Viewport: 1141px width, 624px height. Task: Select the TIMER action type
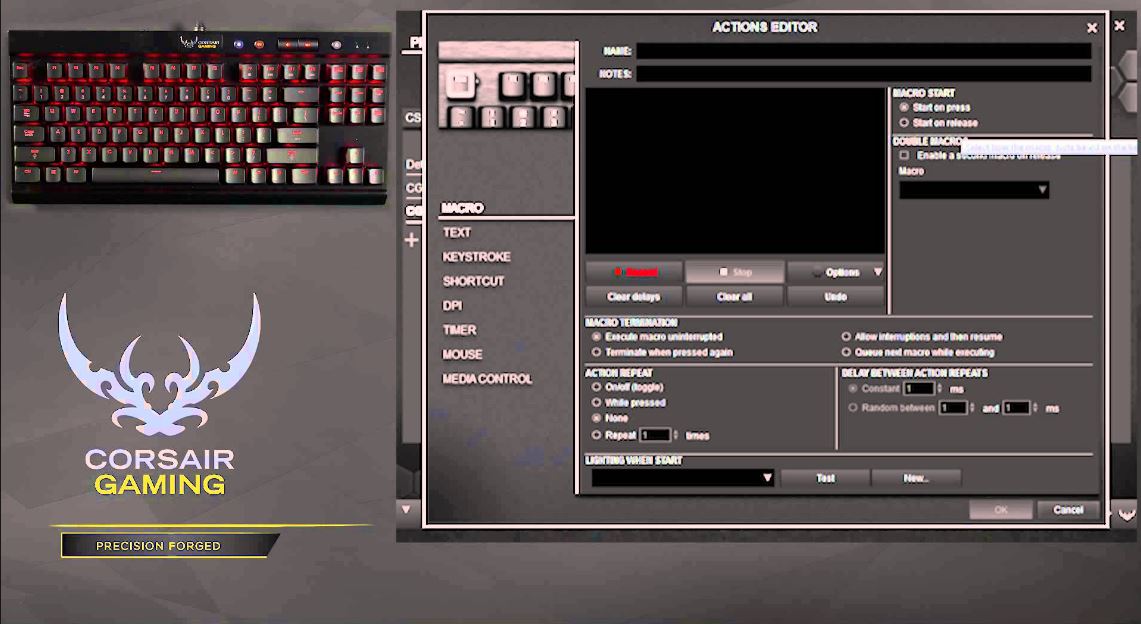click(x=459, y=330)
